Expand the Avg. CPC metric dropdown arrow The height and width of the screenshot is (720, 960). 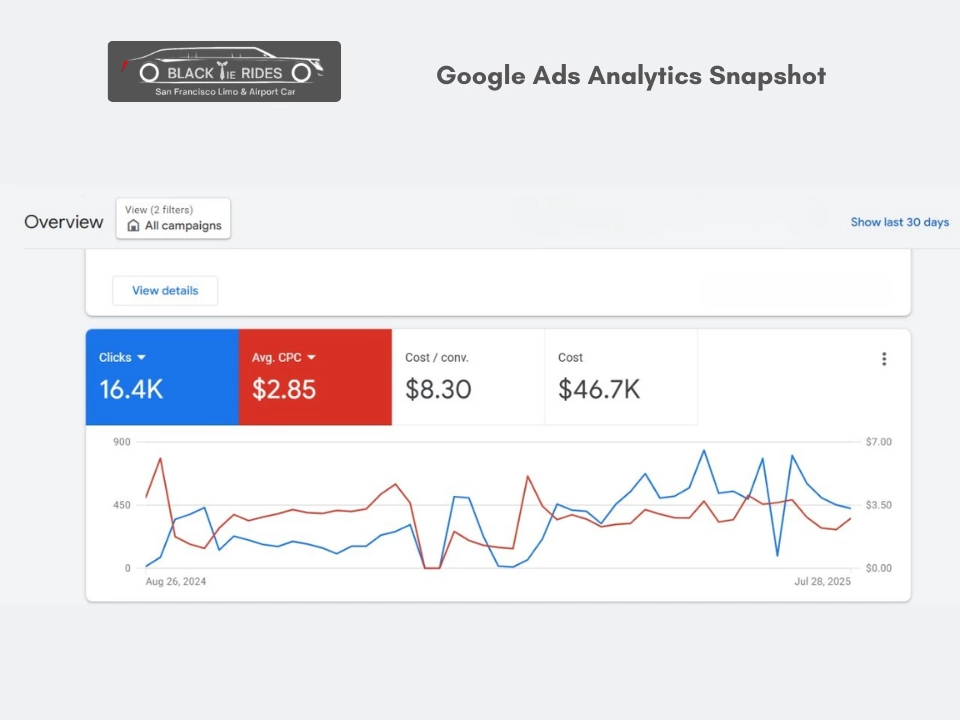click(x=311, y=357)
